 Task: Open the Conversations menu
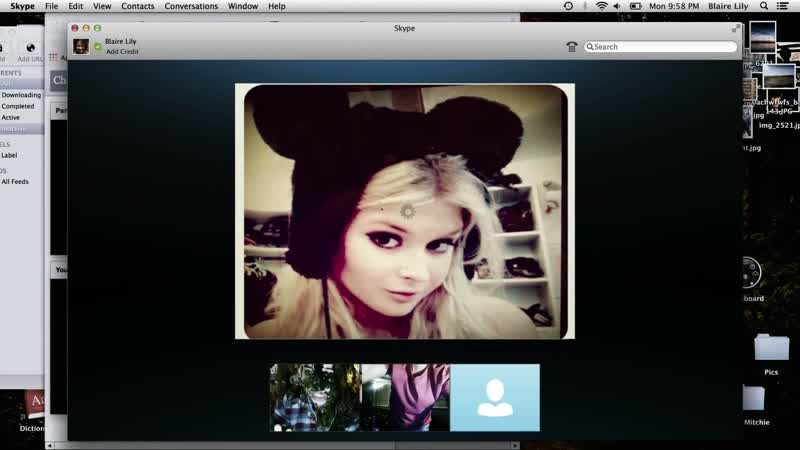(191, 6)
